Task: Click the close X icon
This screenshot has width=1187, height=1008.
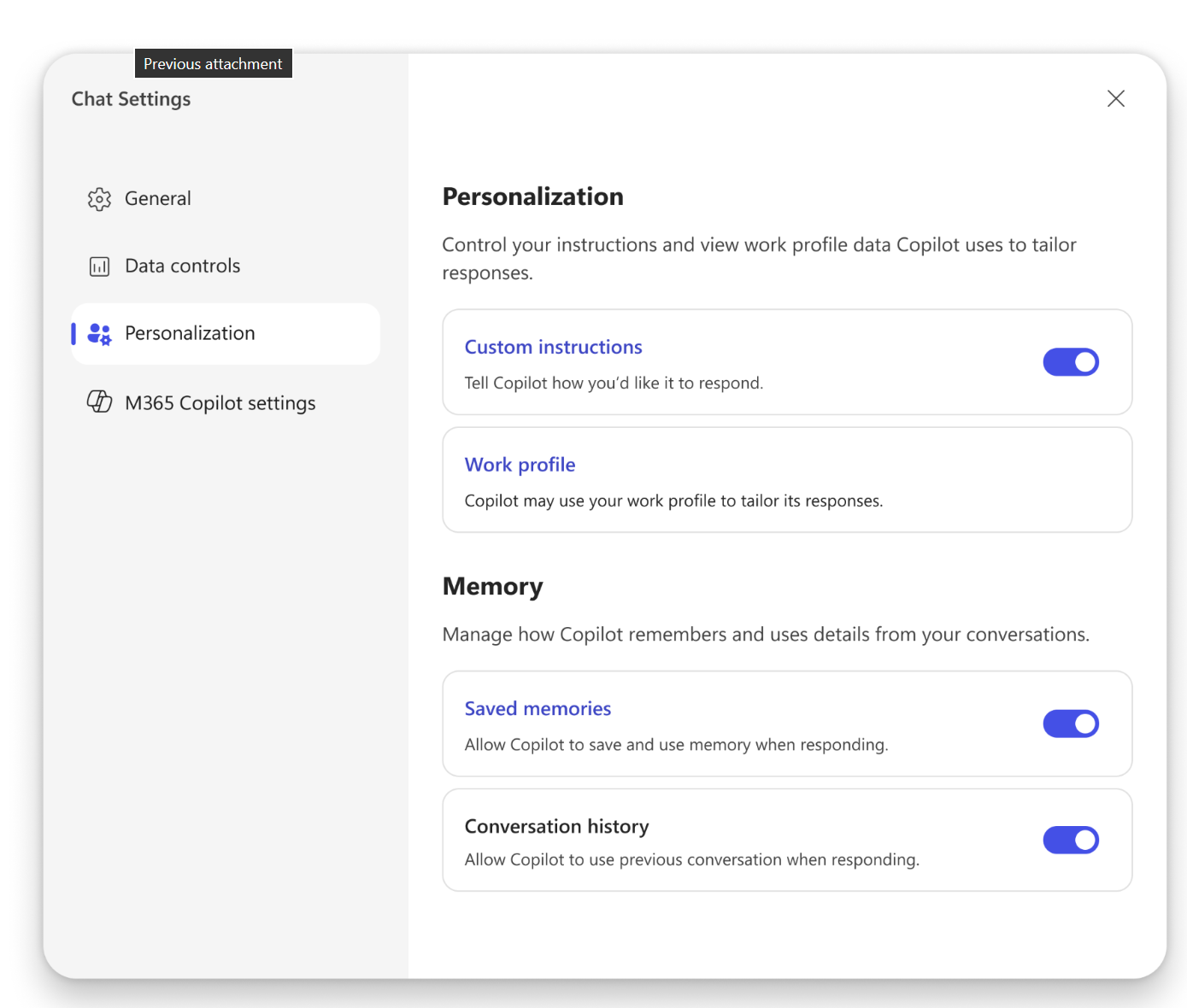Action: coord(1116,98)
